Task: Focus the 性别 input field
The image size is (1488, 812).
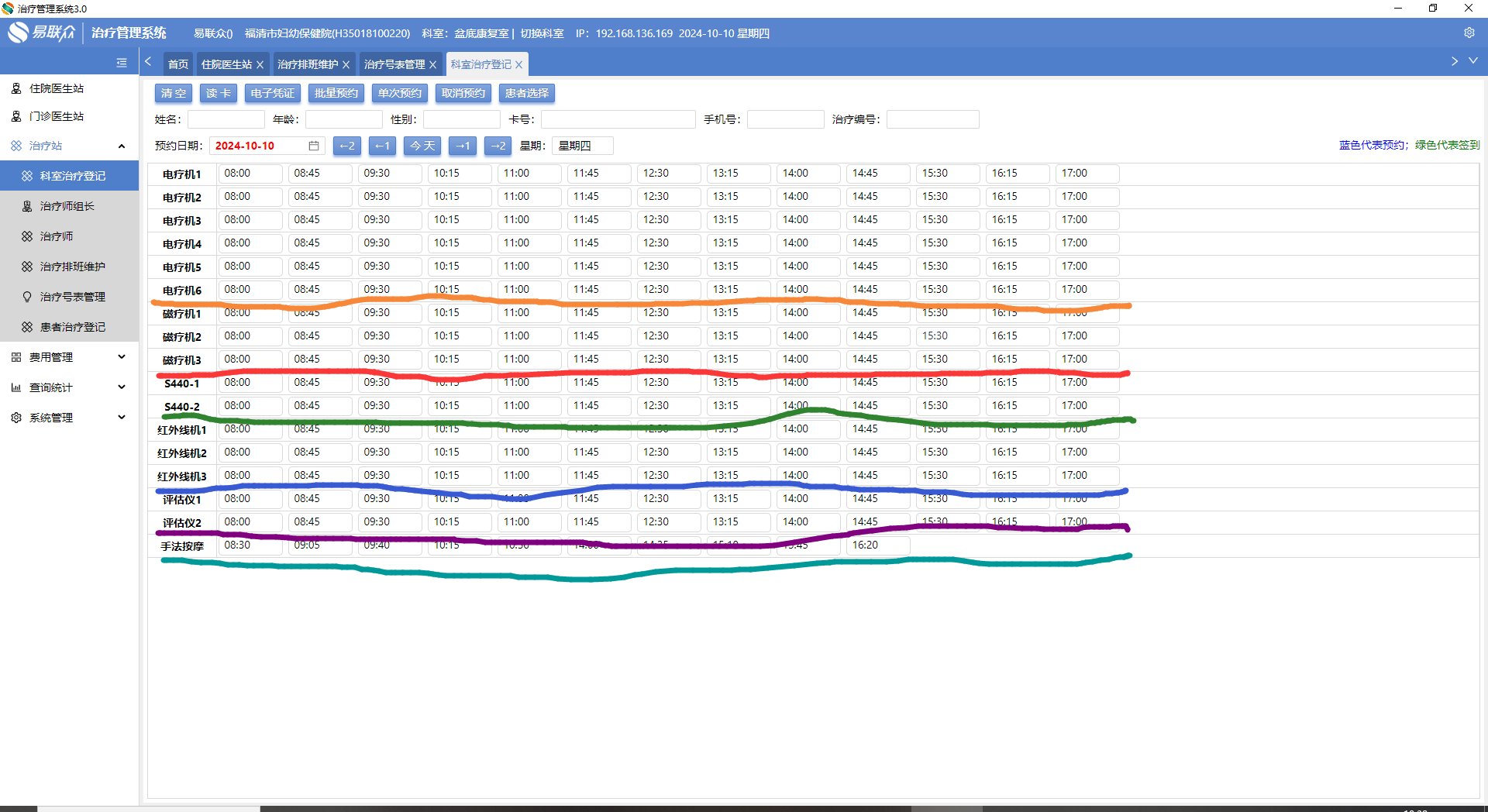Action: point(462,119)
